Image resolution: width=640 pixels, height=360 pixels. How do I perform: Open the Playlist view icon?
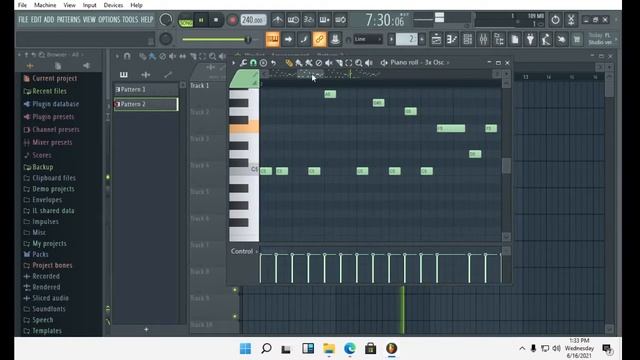[436, 39]
